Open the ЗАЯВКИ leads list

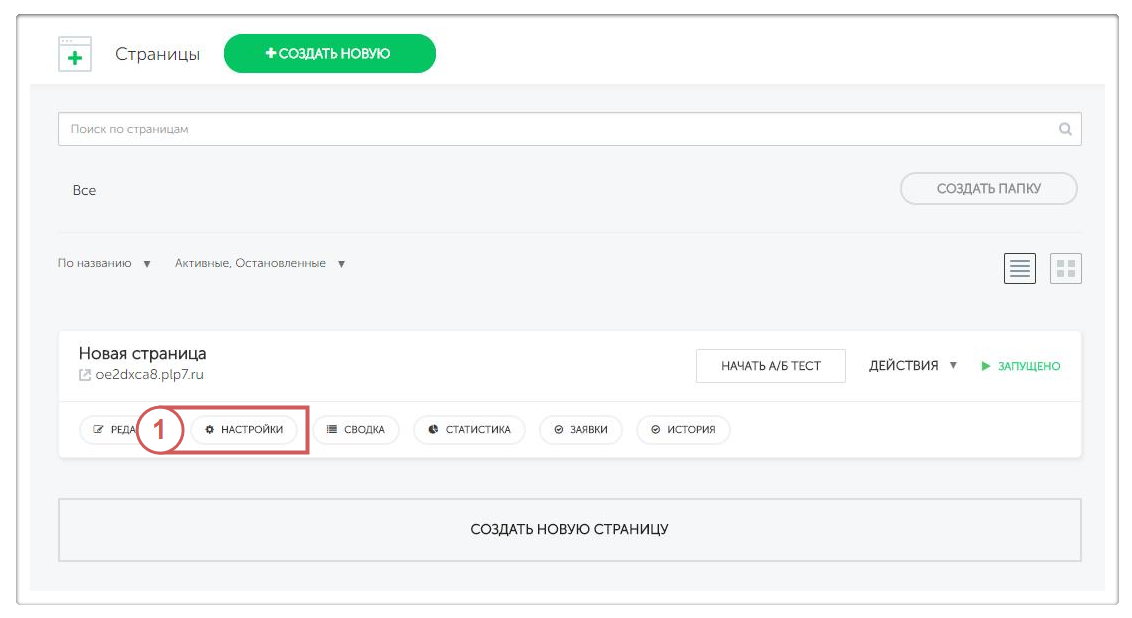click(581, 430)
